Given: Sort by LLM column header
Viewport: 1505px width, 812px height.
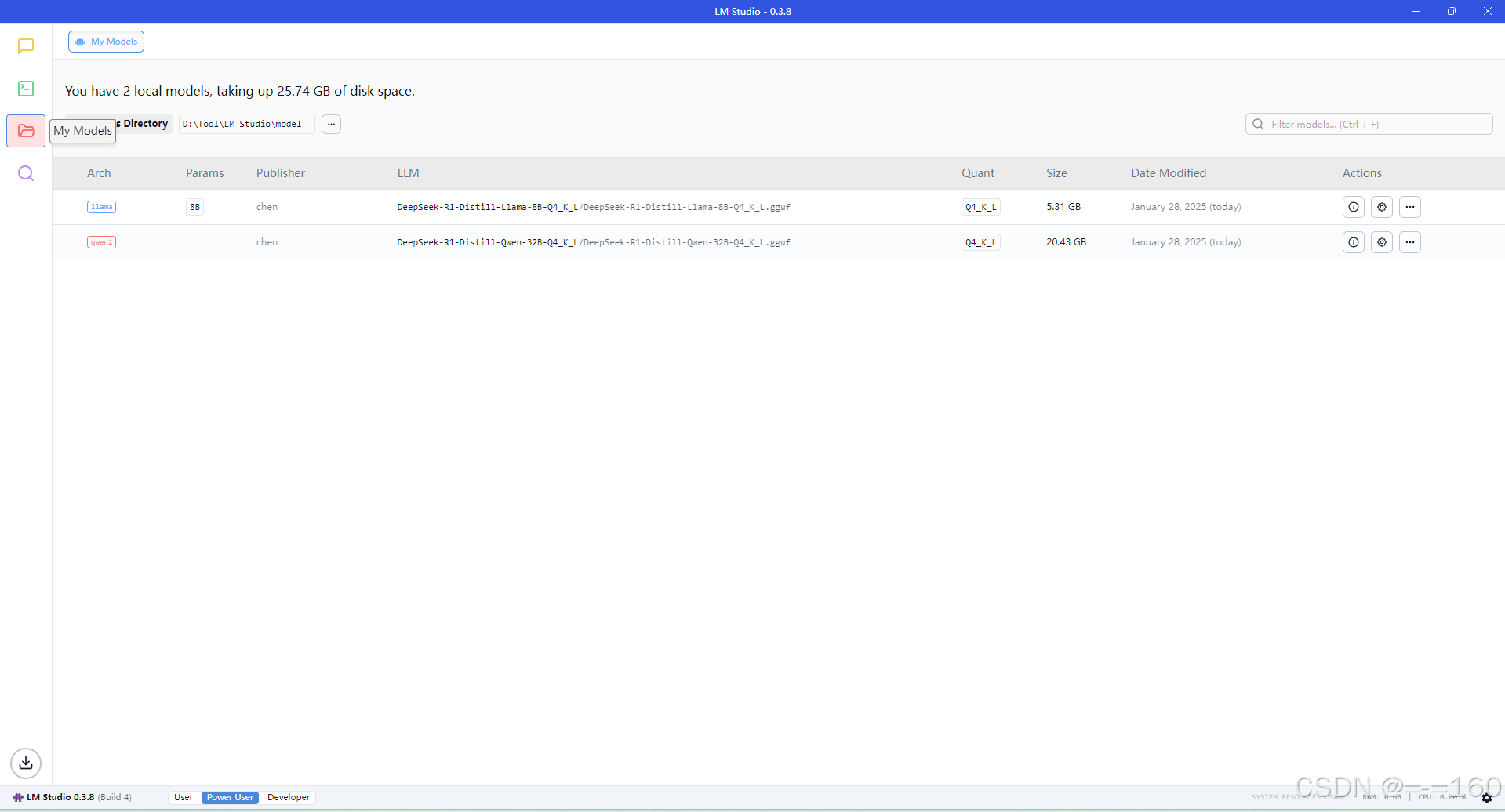Looking at the screenshot, I should (408, 173).
